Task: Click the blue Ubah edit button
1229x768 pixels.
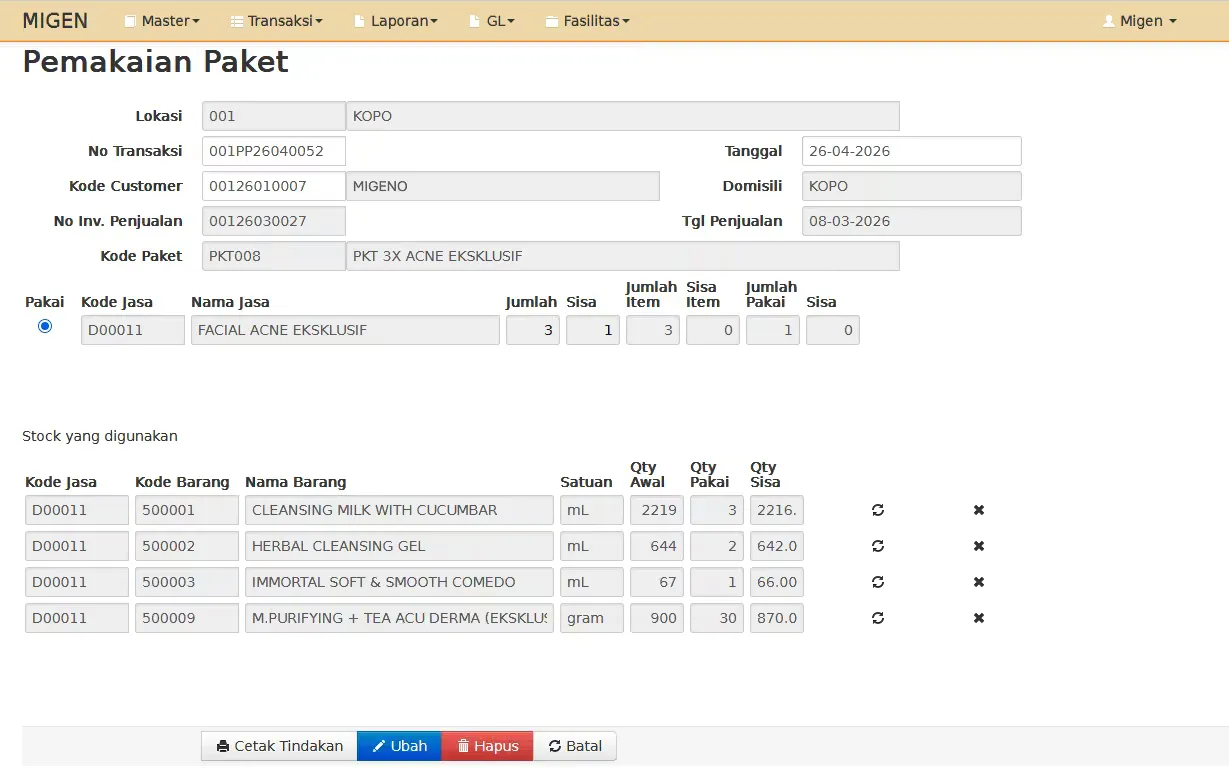Action: [399, 746]
